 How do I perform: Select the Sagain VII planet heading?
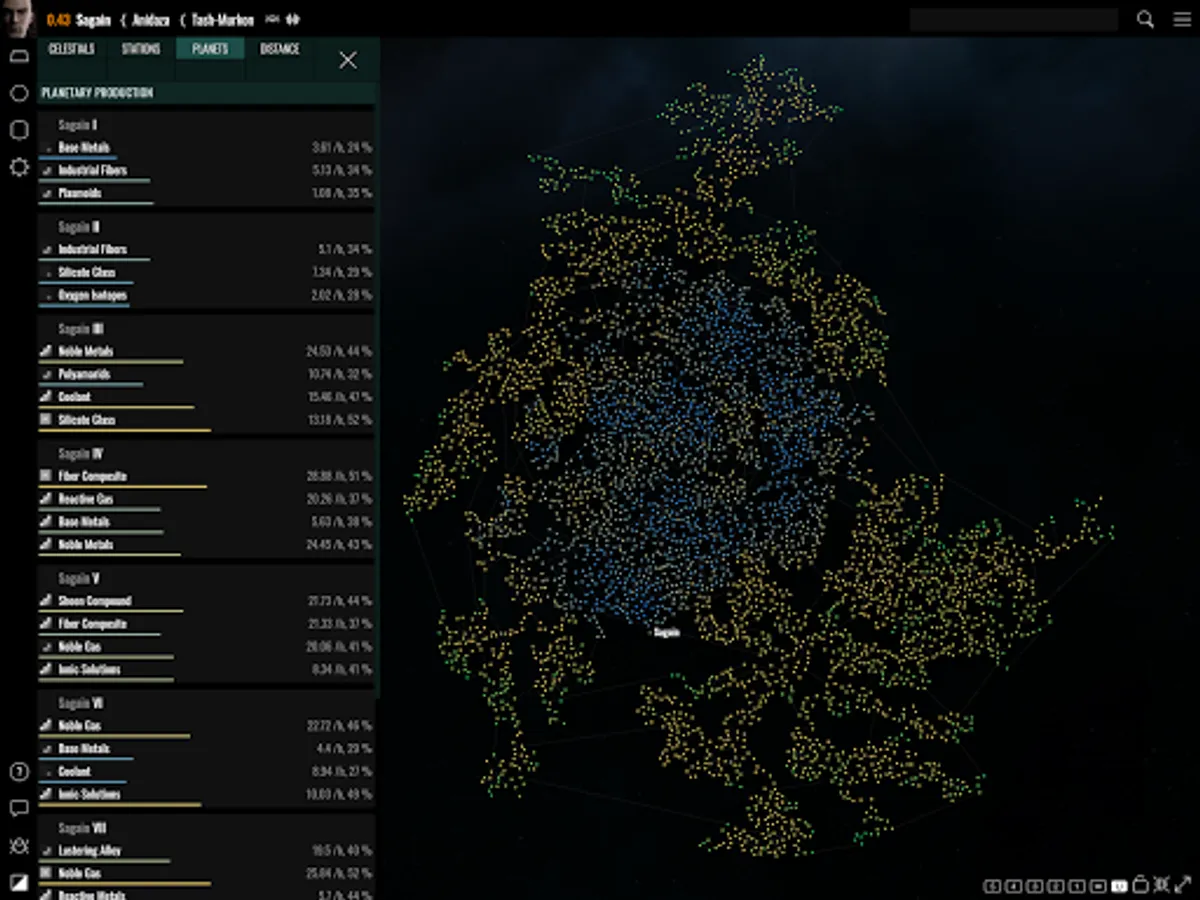83,828
